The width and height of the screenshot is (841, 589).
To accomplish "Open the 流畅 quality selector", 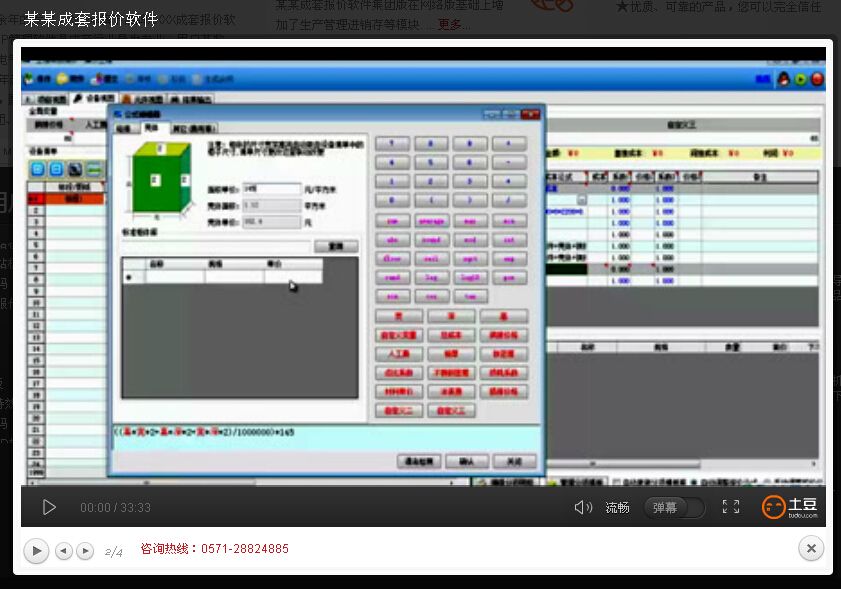I will 617,507.
